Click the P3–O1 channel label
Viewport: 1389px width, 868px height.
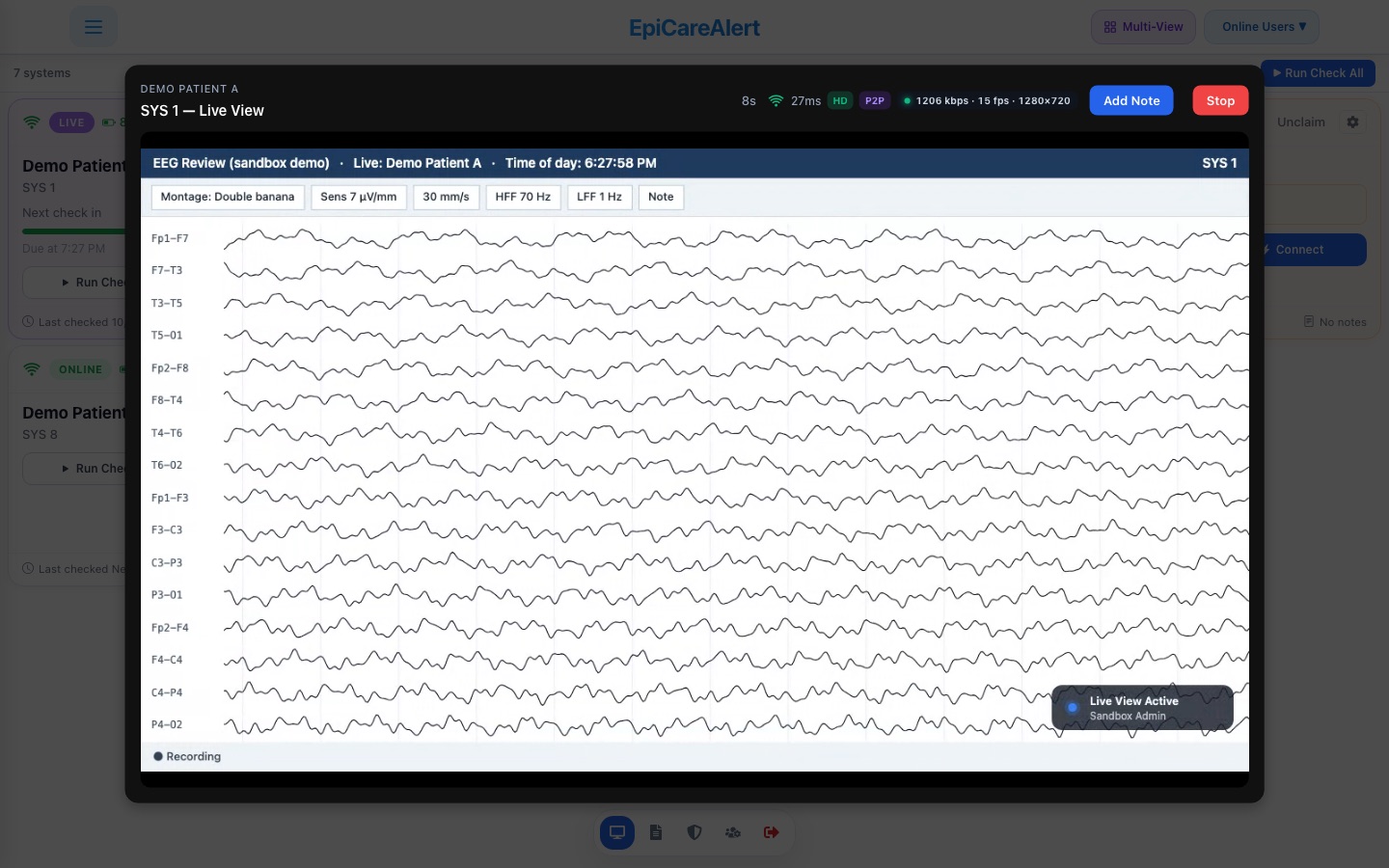(x=167, y=595)
